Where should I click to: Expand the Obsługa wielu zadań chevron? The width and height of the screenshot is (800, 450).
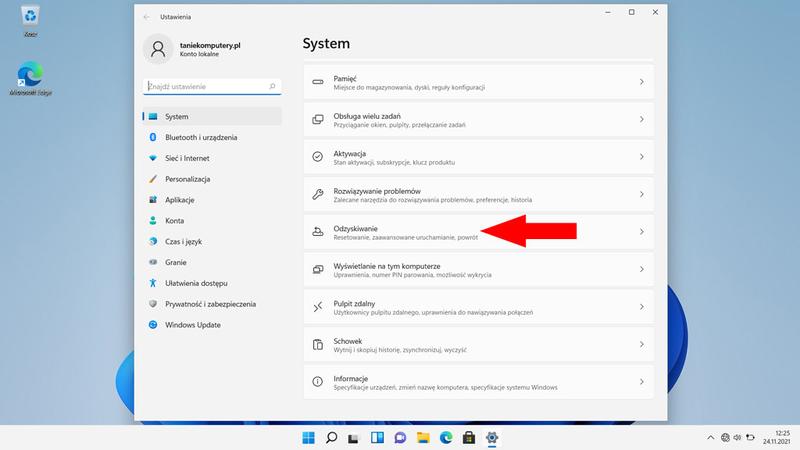pos(641,119)
